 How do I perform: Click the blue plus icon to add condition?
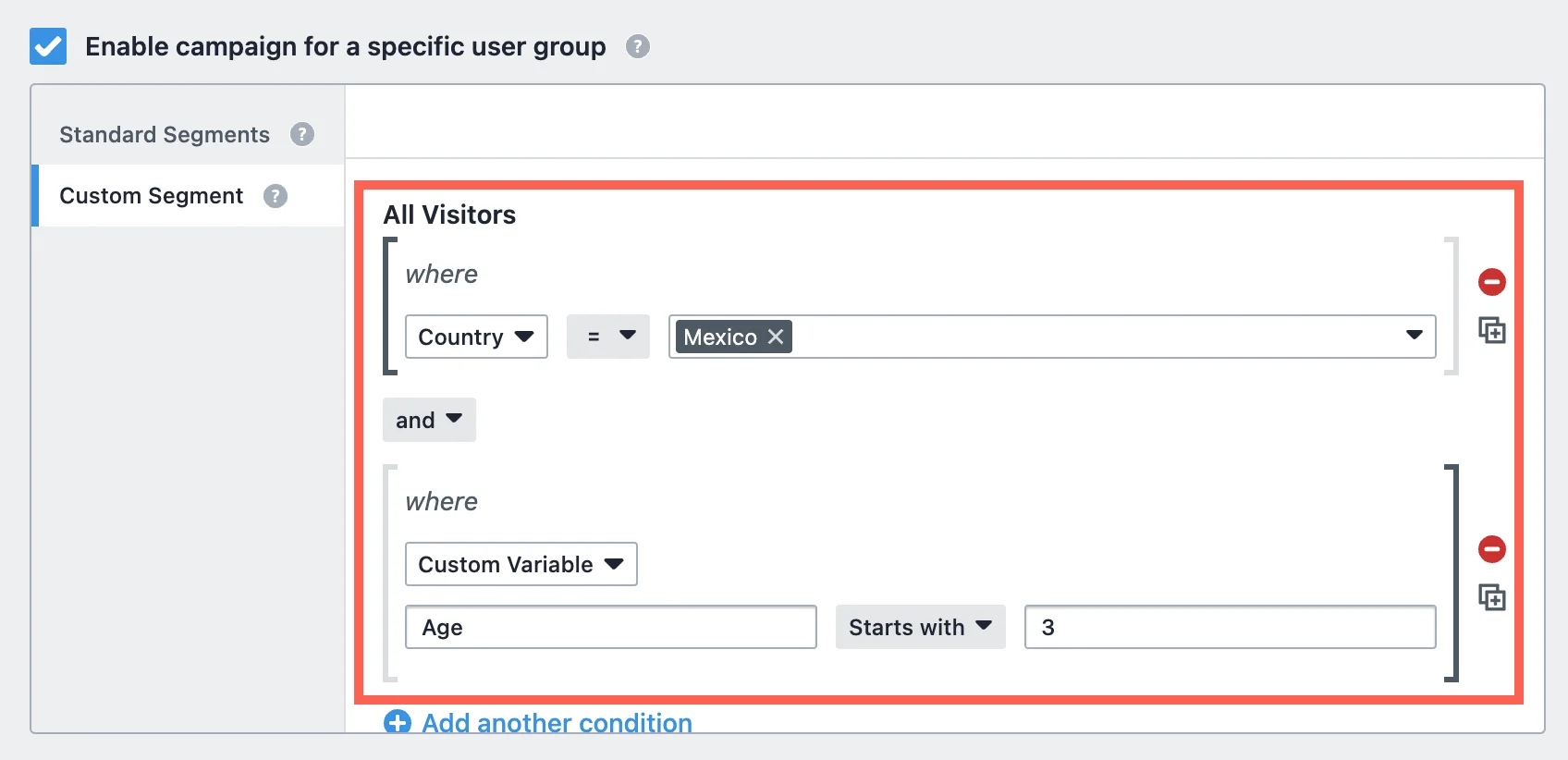[398, 722]
